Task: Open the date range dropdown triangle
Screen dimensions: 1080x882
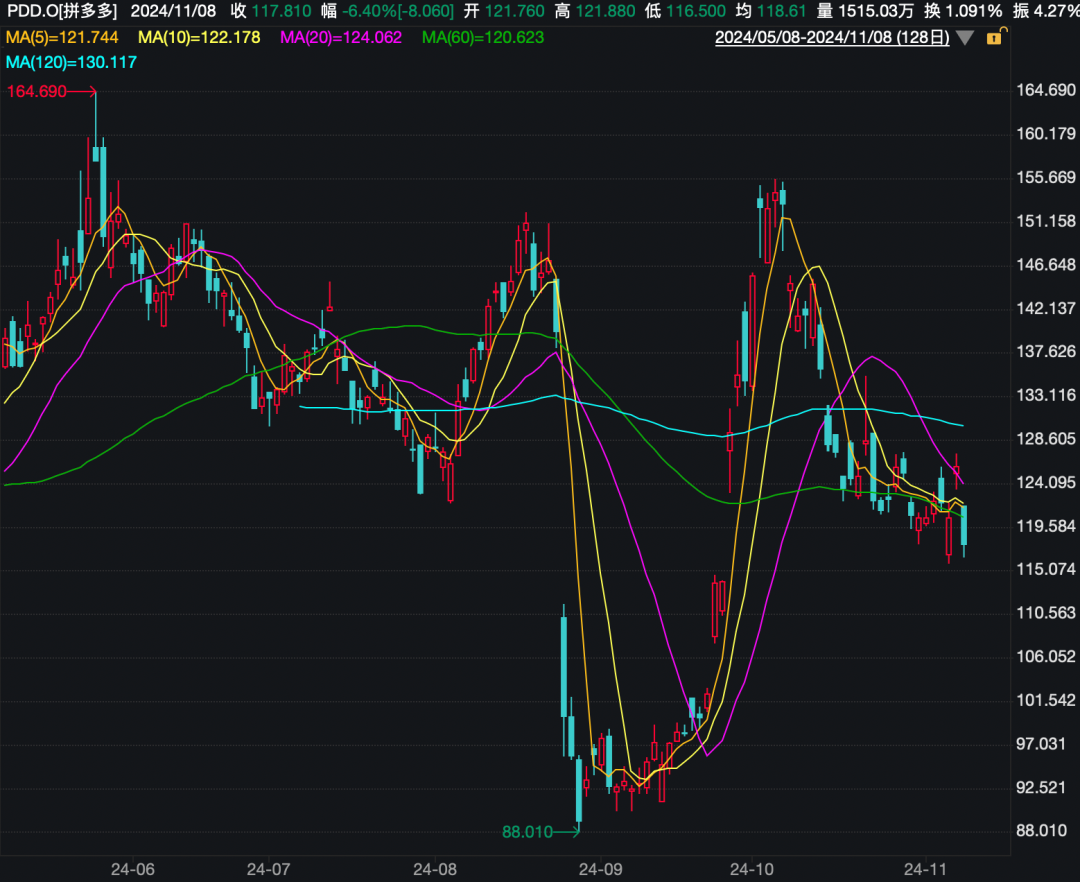Action: click(964, 38)
